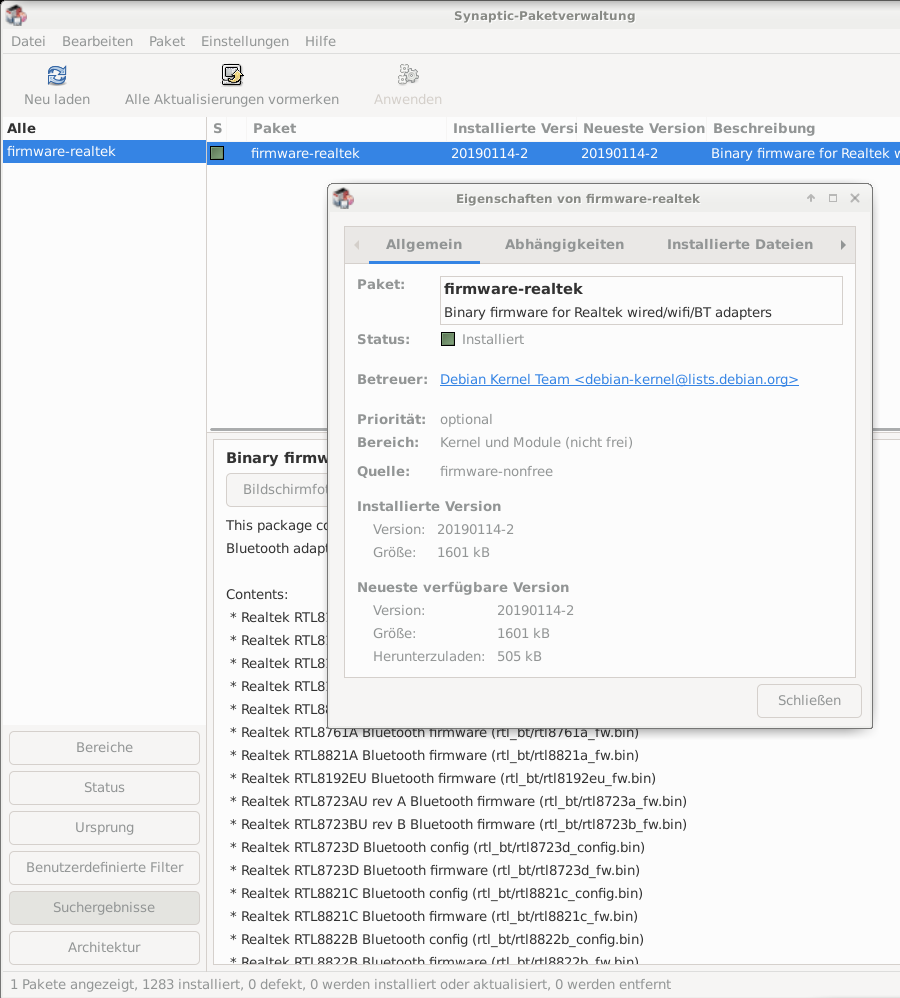Click the optional priority value
The height and width of the screenshot is (998, 900).
[466, 419]
